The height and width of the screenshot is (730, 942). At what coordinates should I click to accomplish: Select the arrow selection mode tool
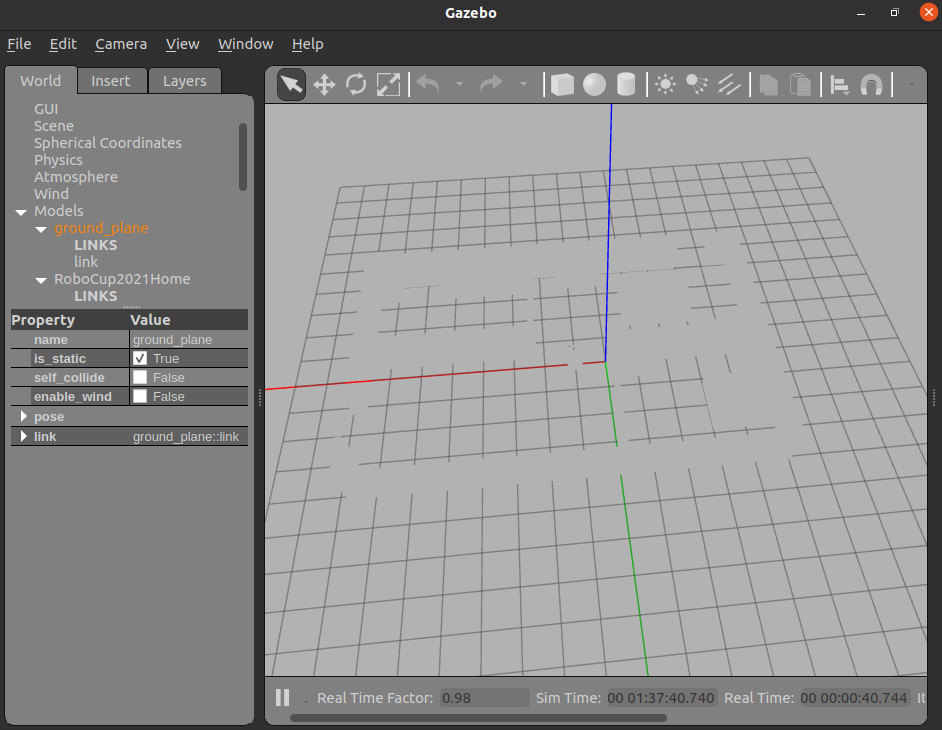291,85
